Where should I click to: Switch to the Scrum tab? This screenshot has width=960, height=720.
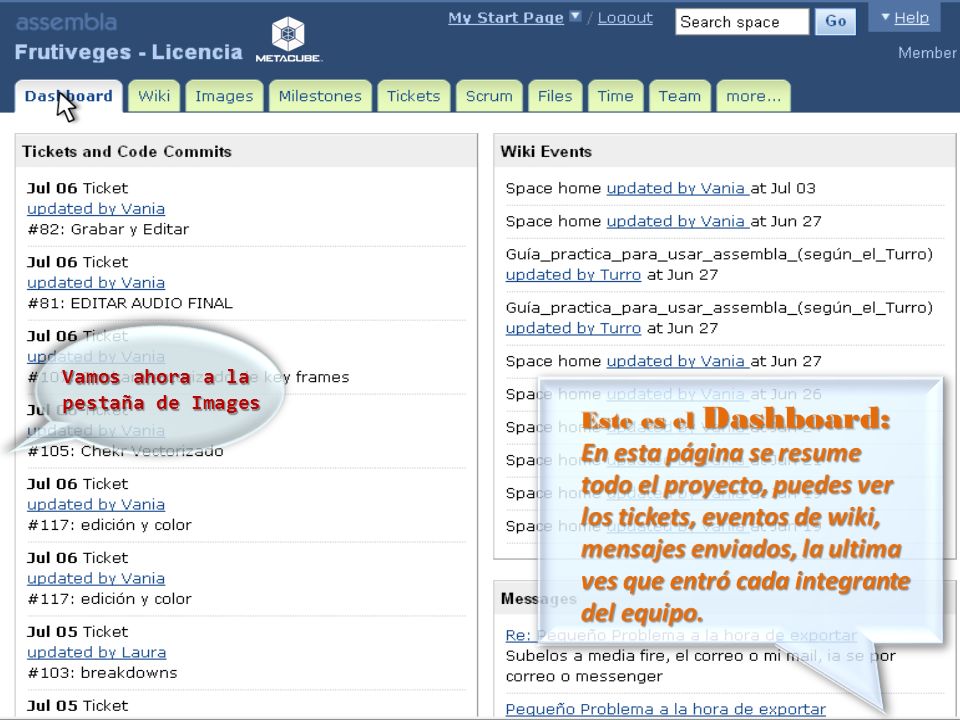tap(489, 96)
